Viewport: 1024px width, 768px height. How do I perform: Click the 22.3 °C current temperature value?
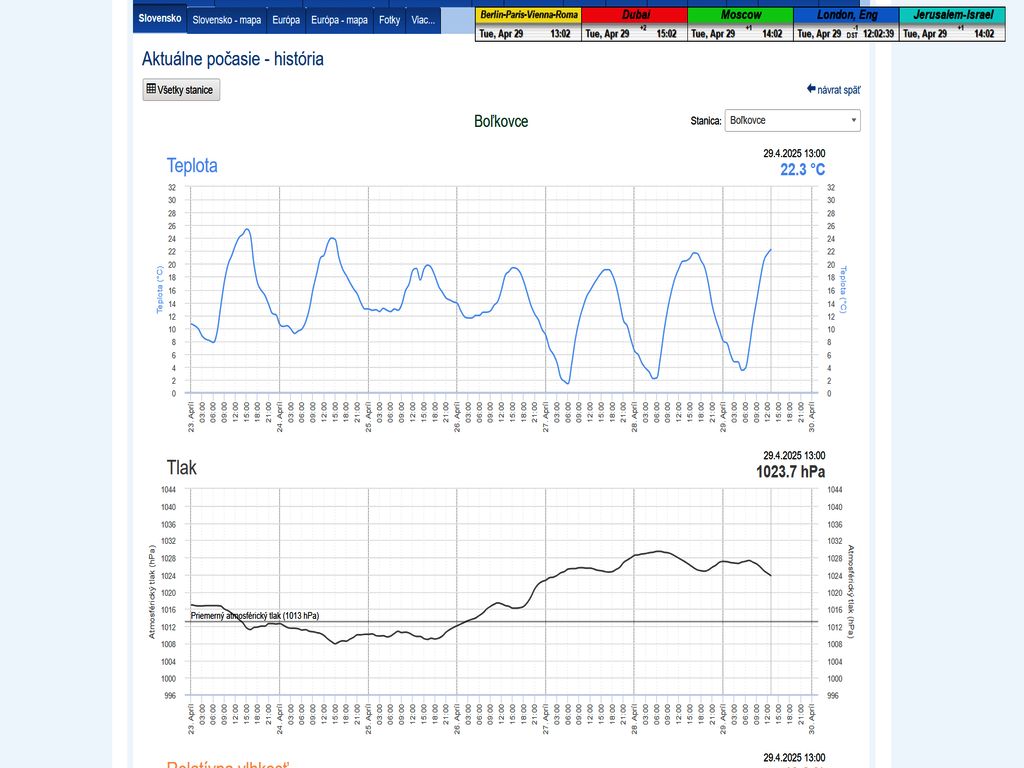click(x=803, y=170)
